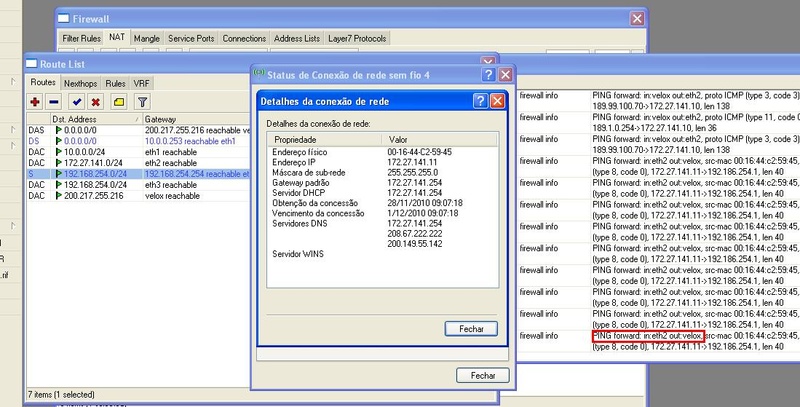The width and height of the screenshot is (800, 407).
Task: Select route 200.217.255.216
Action: tap(138, 196)
